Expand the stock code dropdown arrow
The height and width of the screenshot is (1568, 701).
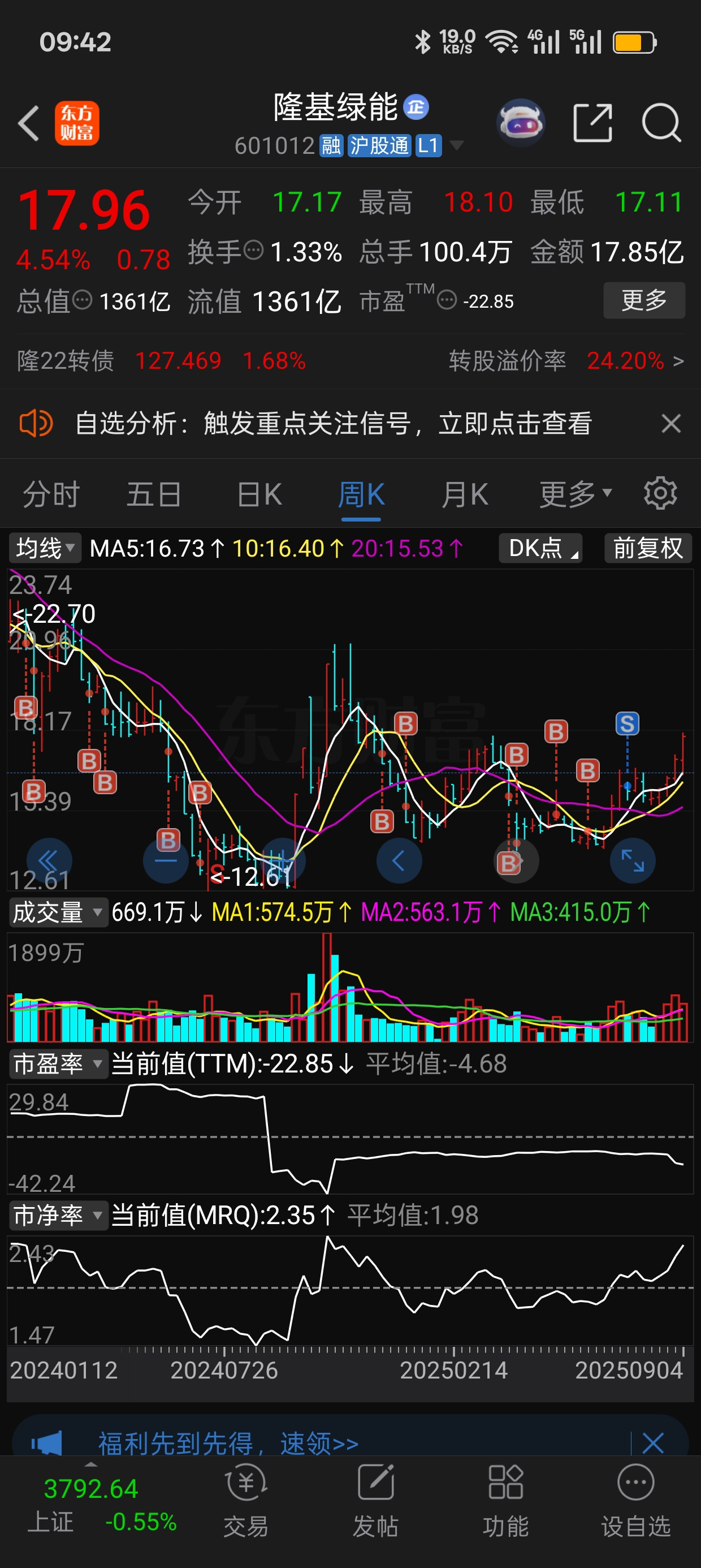[456, 145]
